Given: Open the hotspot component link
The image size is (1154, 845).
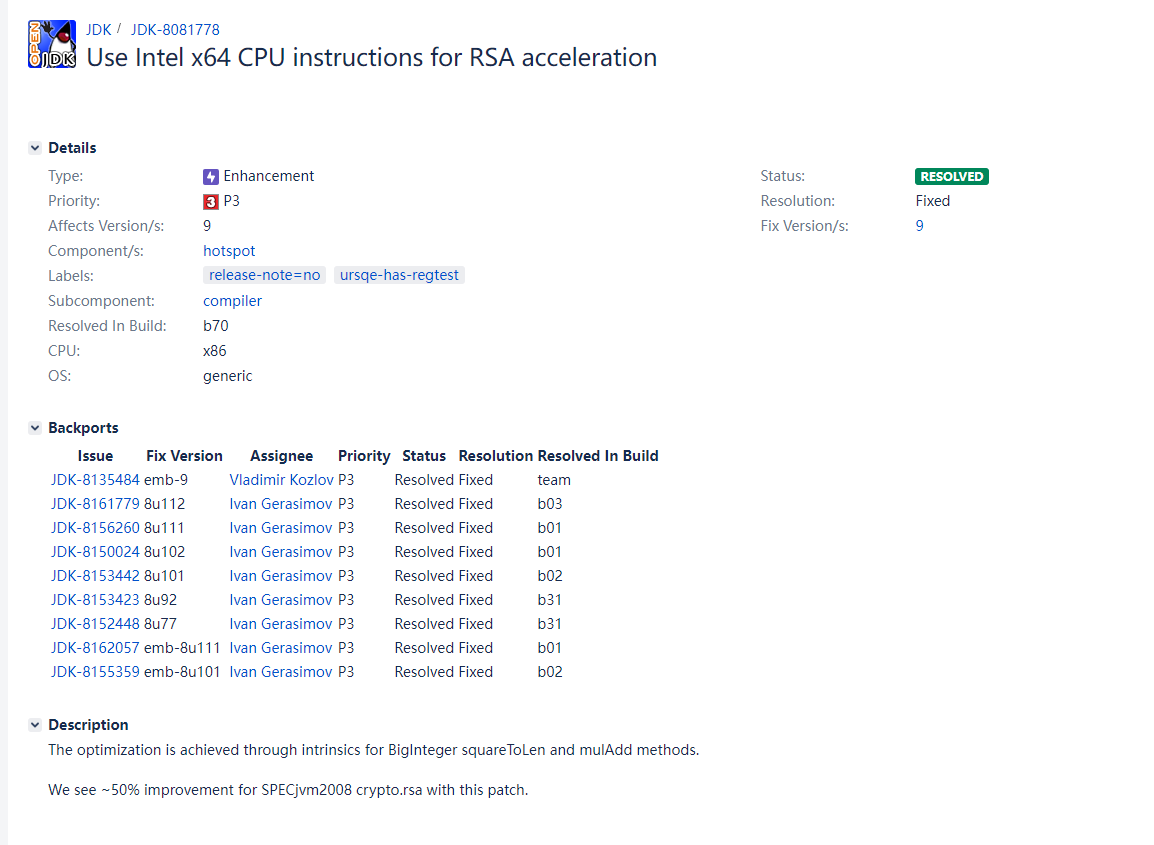Looking at the screenshot, I should (229, 251).
